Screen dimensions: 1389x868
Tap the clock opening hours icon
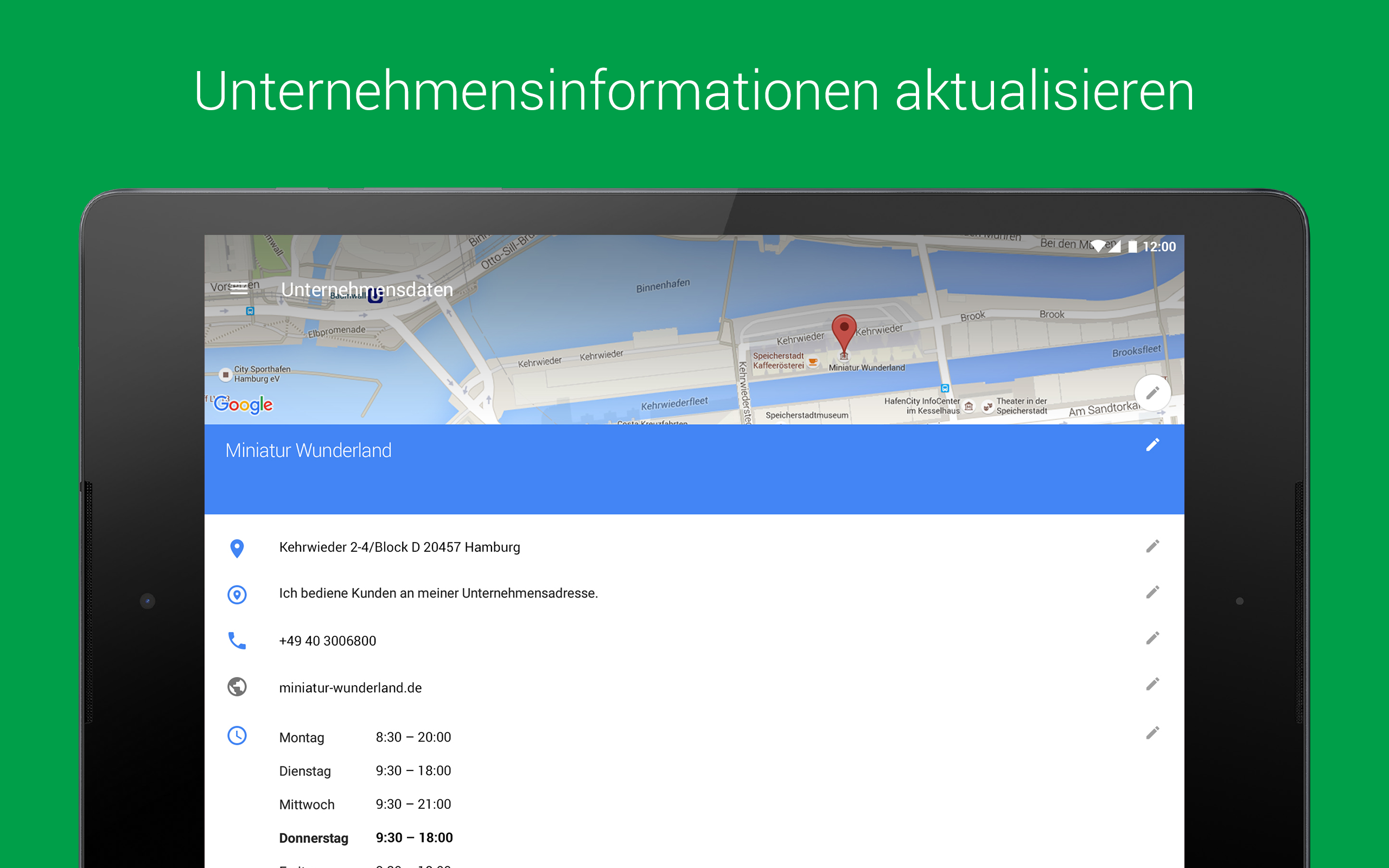[237, 736]
